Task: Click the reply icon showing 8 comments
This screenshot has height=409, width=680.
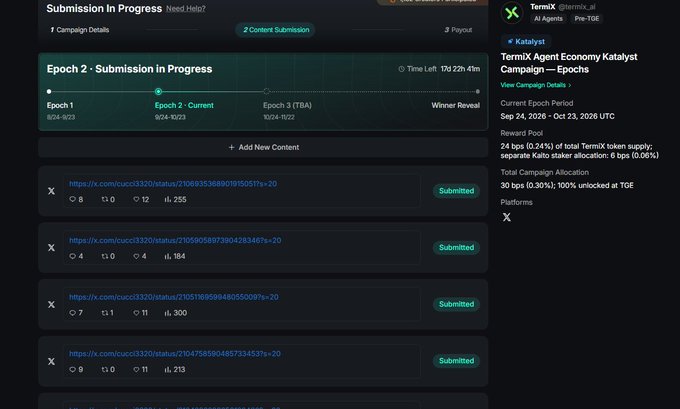Action: (x=72, y=200)
